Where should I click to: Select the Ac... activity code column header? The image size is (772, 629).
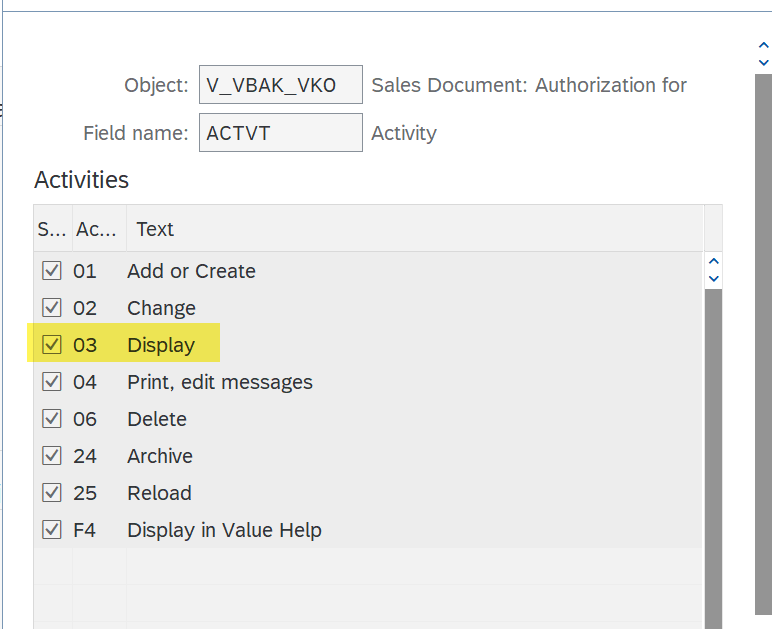97,229
